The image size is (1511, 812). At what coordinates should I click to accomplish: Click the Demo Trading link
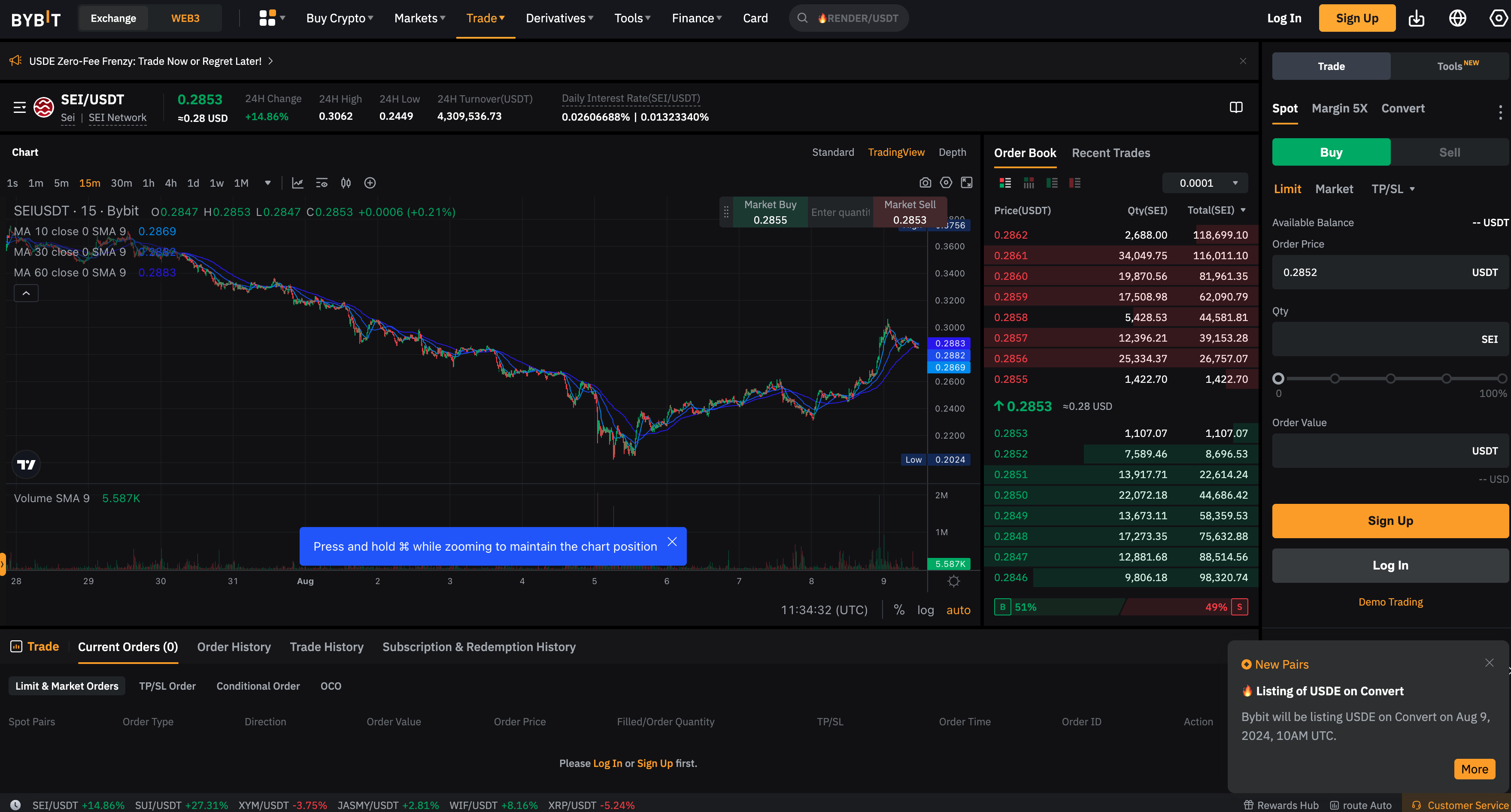click(1390, 602)
